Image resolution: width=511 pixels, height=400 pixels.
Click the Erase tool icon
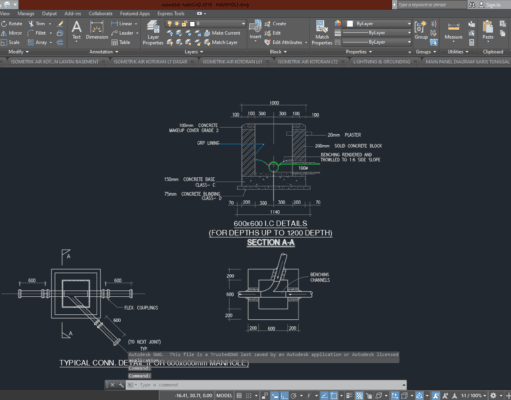click(x=60, y=24)
